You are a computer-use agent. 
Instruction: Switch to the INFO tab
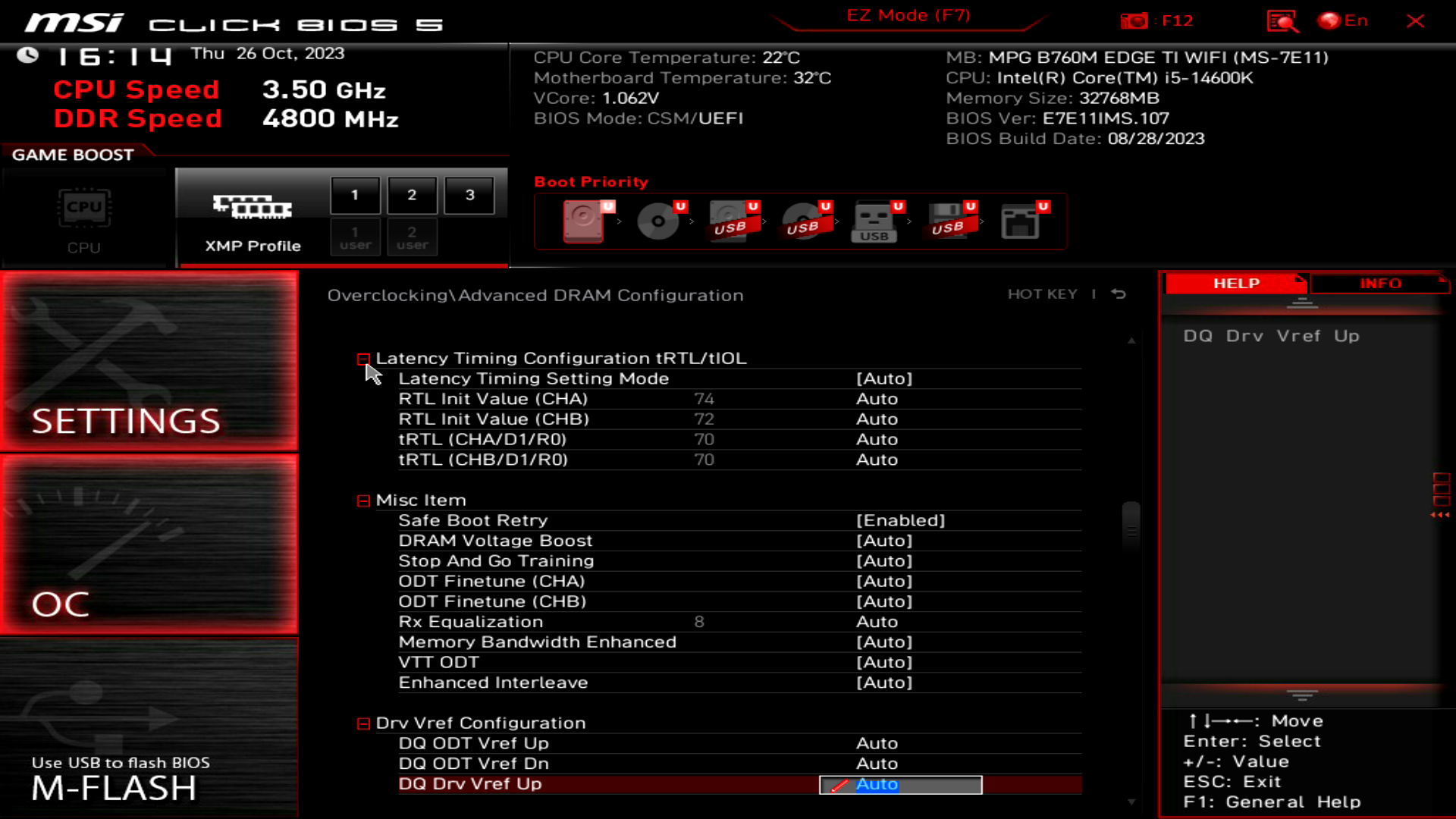click(x=1379, y=283)
